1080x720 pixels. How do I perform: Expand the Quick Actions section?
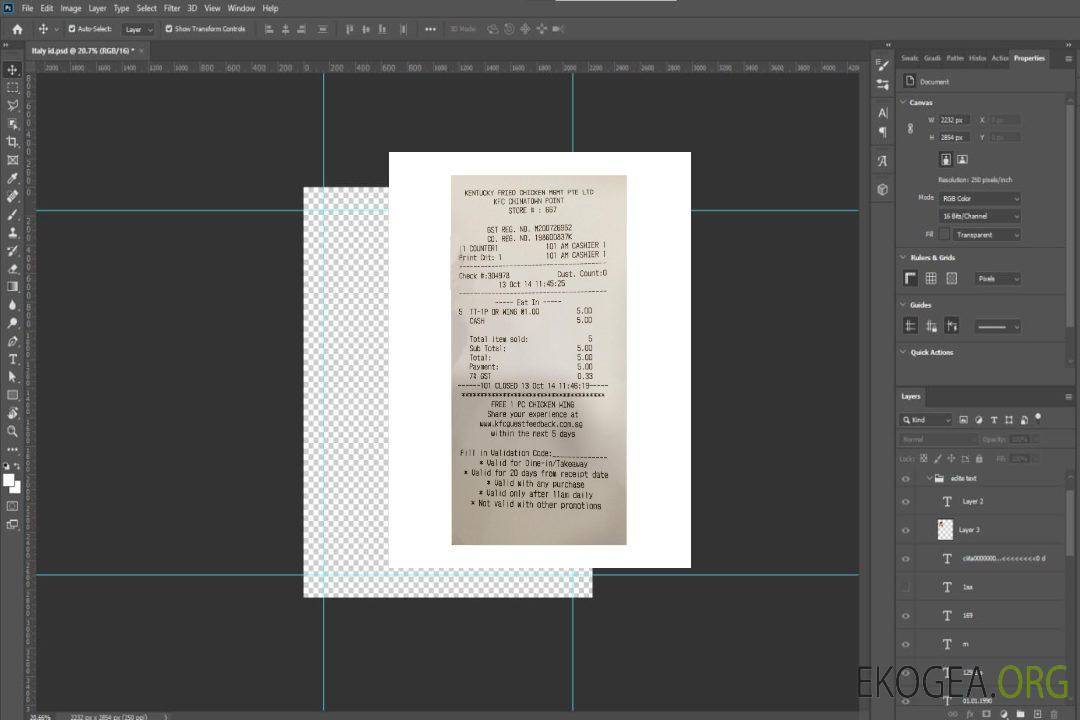904,352
